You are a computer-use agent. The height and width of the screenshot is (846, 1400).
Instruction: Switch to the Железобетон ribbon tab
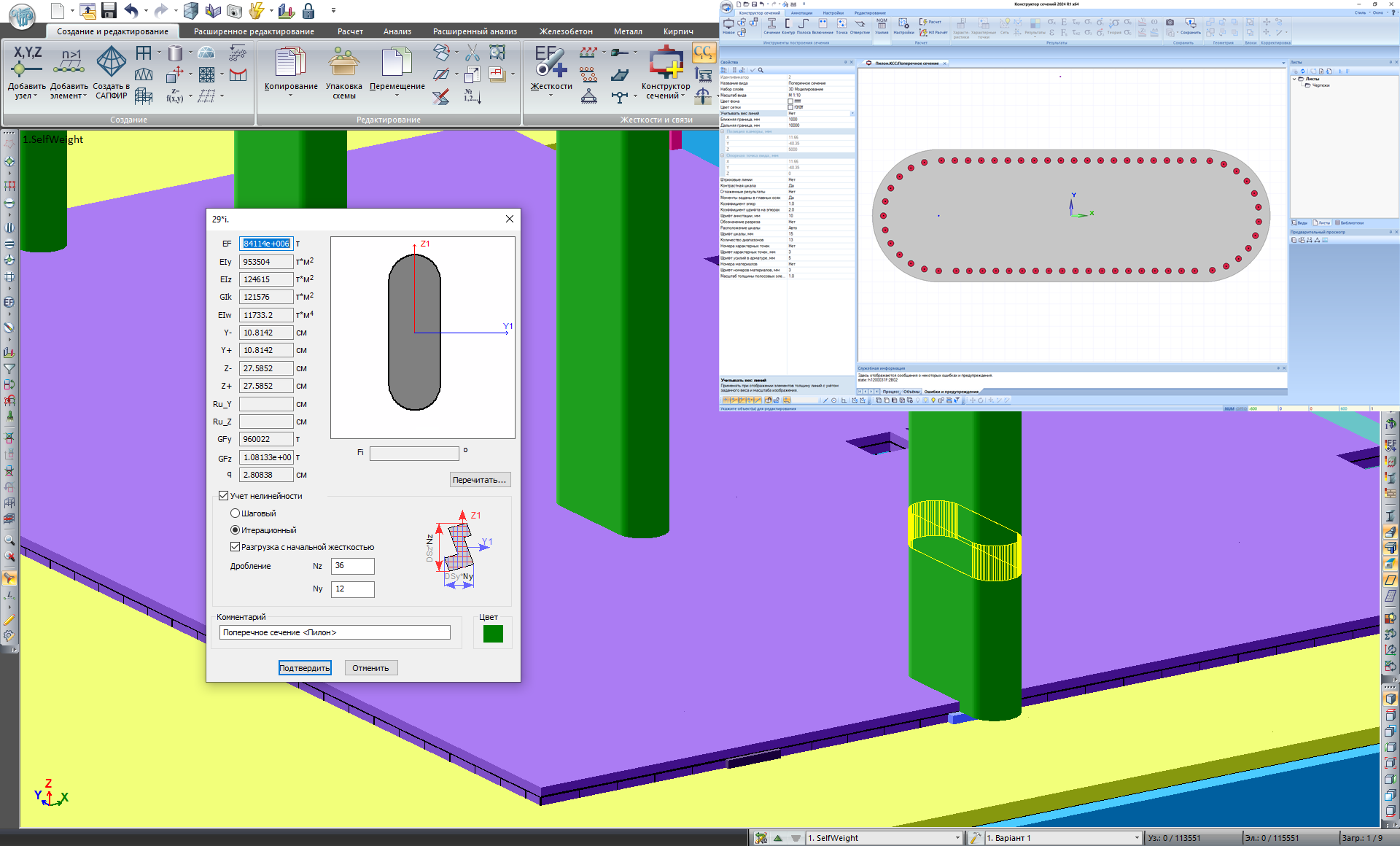(566, 31)
